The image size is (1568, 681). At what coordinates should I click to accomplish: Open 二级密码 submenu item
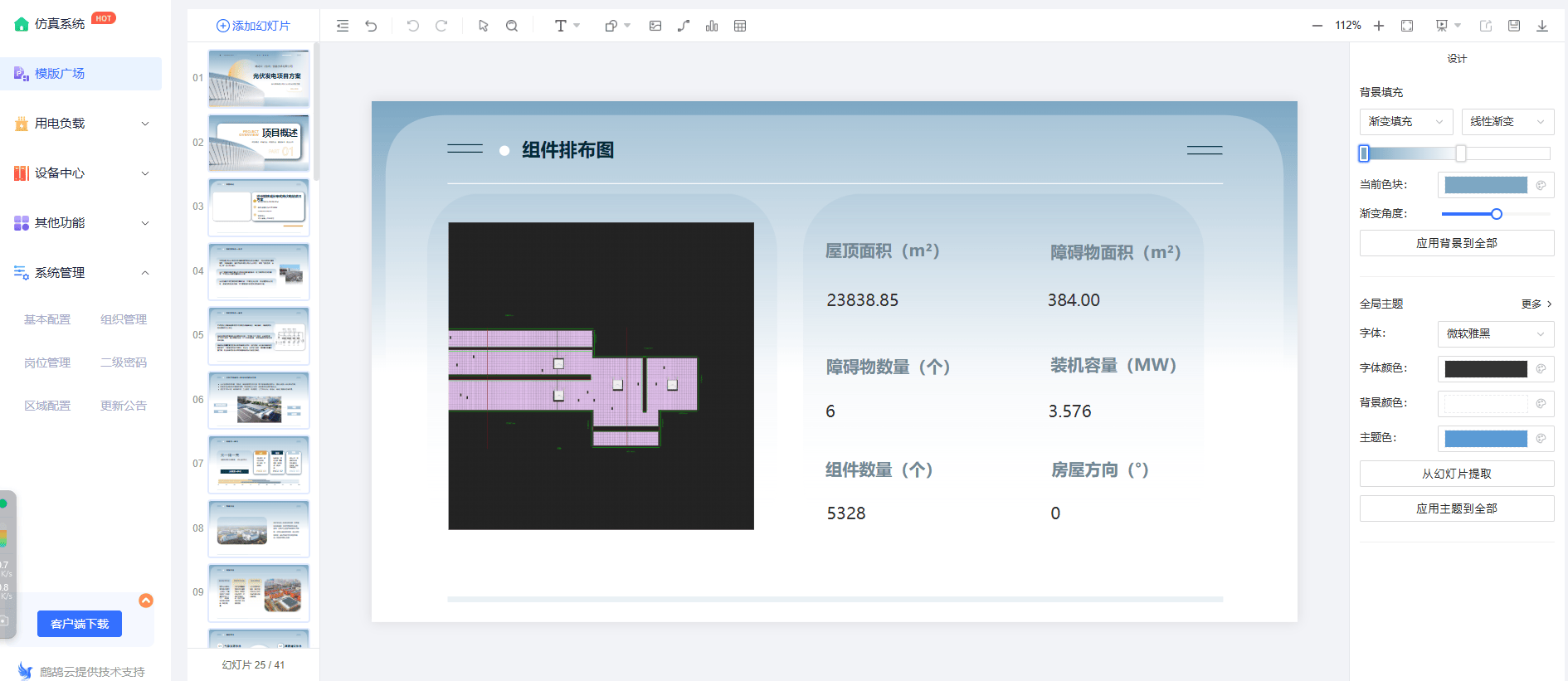coord(124,362)
